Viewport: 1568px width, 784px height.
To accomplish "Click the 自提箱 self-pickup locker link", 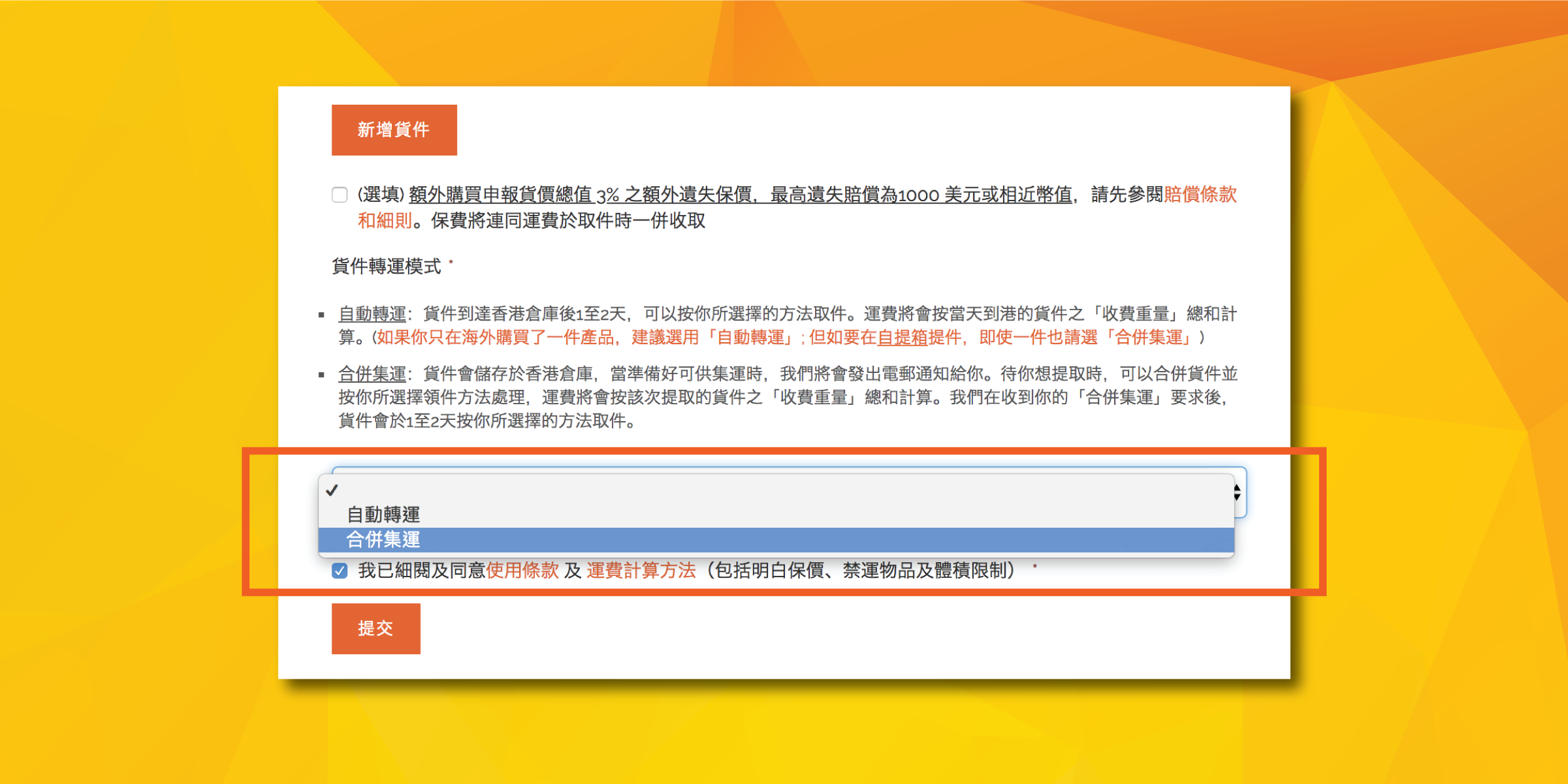I will 902,338.
